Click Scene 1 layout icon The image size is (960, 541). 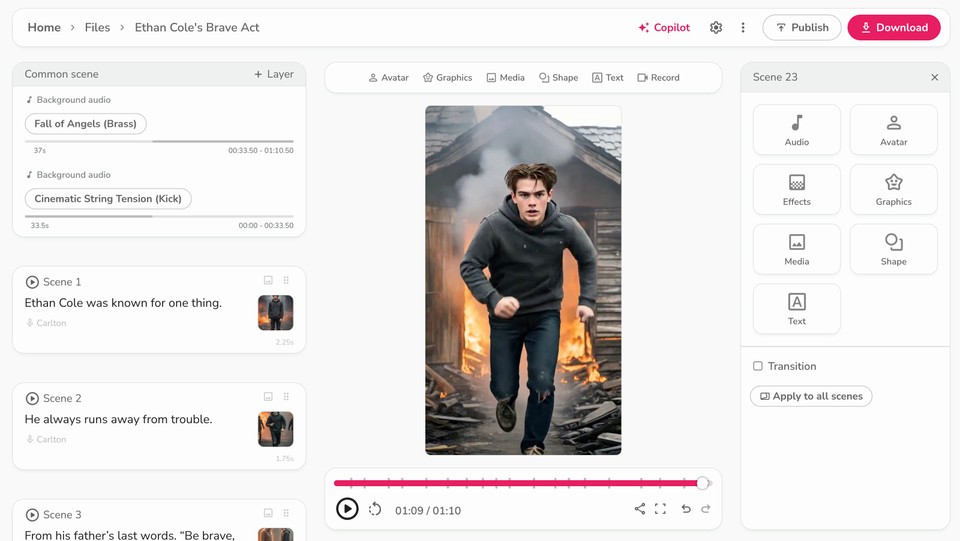[268, 280]
